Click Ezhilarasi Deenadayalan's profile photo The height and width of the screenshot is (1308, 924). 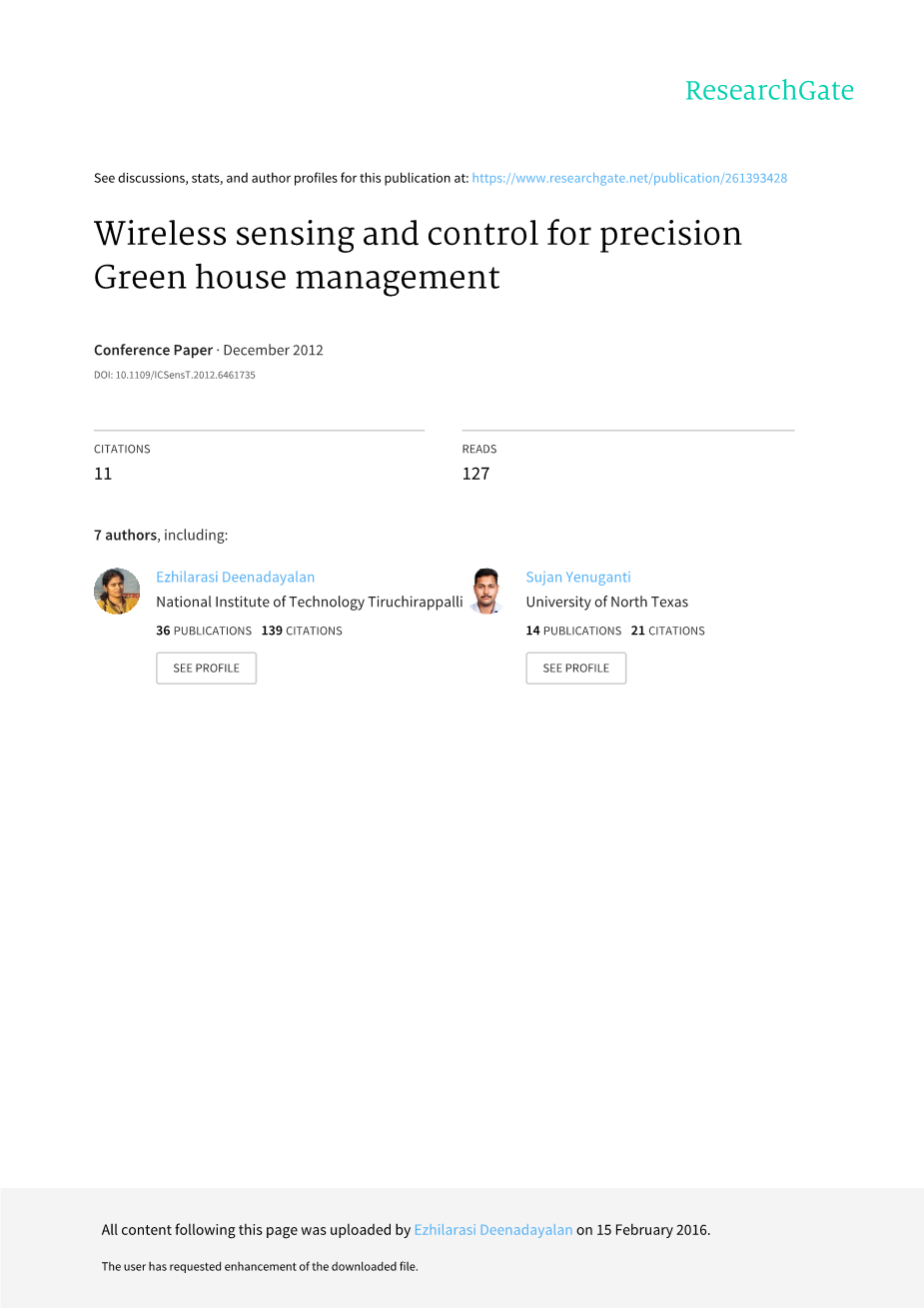coord(117,591)
